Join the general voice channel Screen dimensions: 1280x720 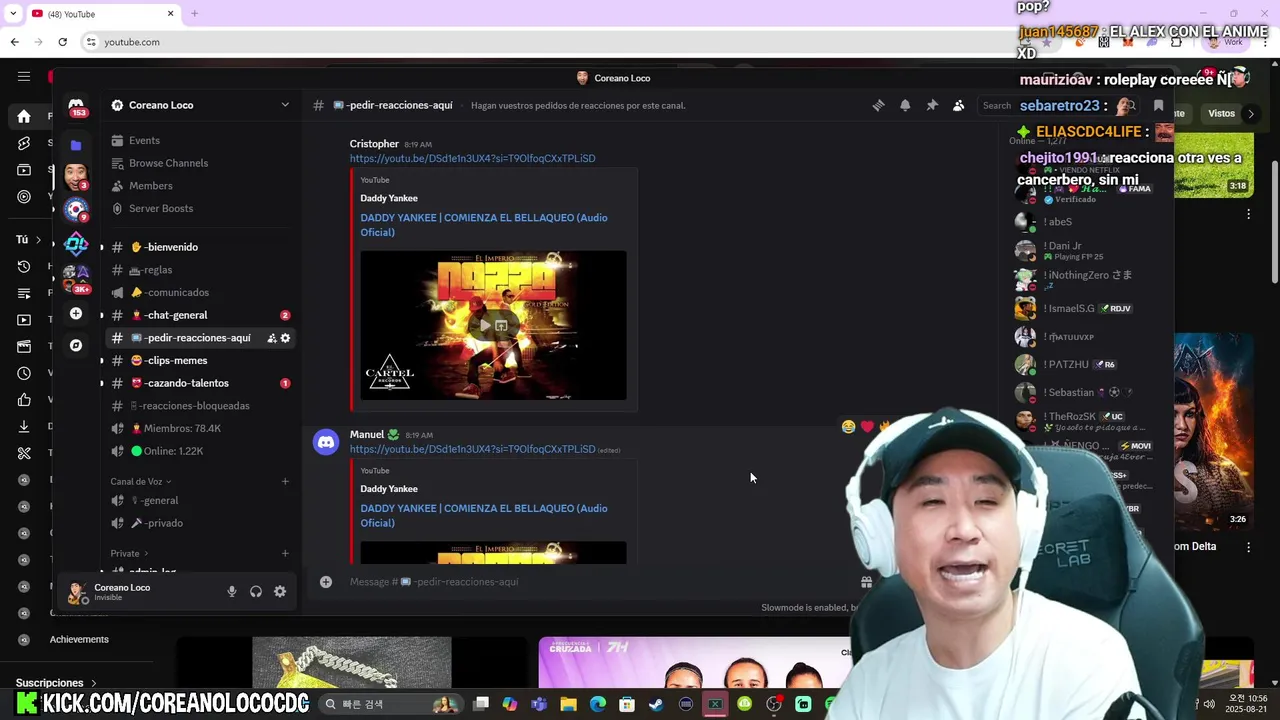click(200, 500)
